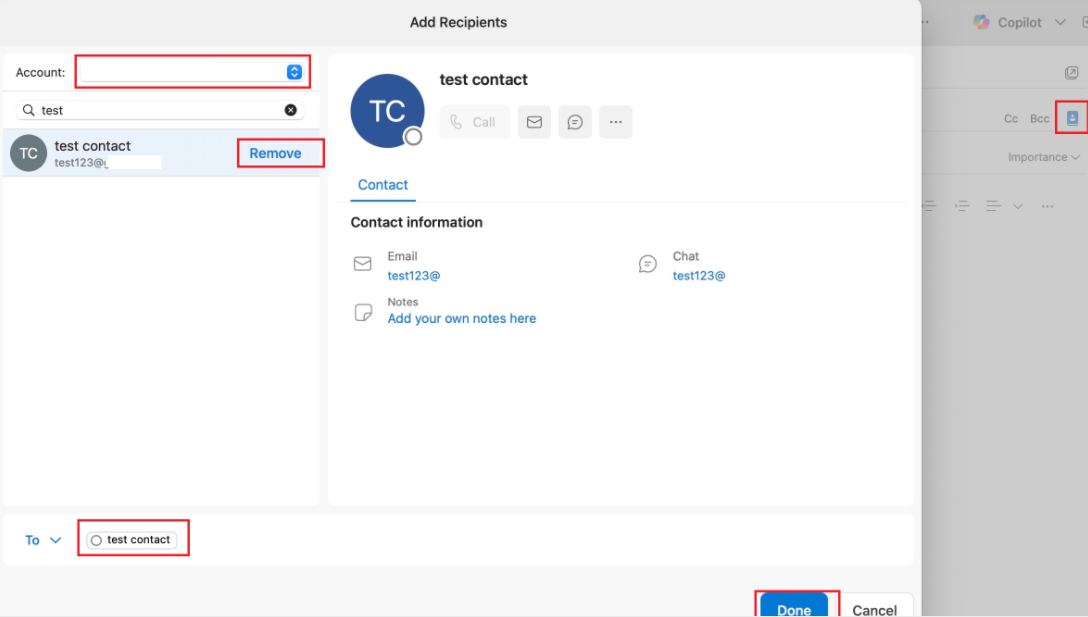1088x617 pixels.
Task: Confirm recipients with the Done button
Action: click(x=794, y=606)
